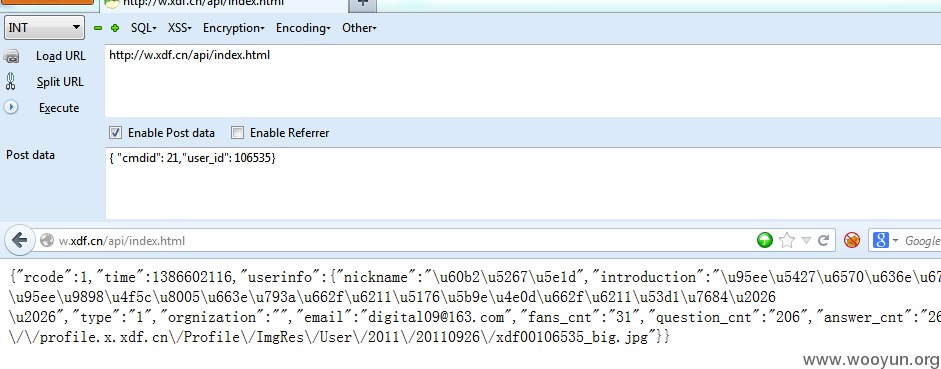Check the Enable Referrer checkbox
The image size is (941, 369).
coord(238,133)
